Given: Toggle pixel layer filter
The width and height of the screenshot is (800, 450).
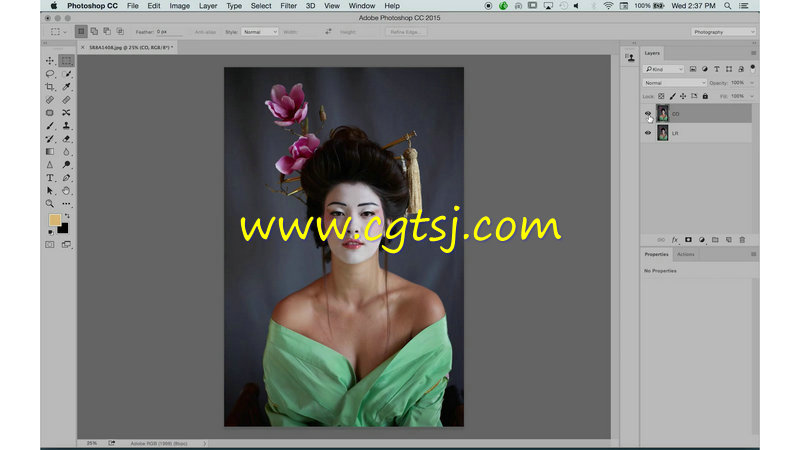Looking at the screenshot, I should [692, 69].
